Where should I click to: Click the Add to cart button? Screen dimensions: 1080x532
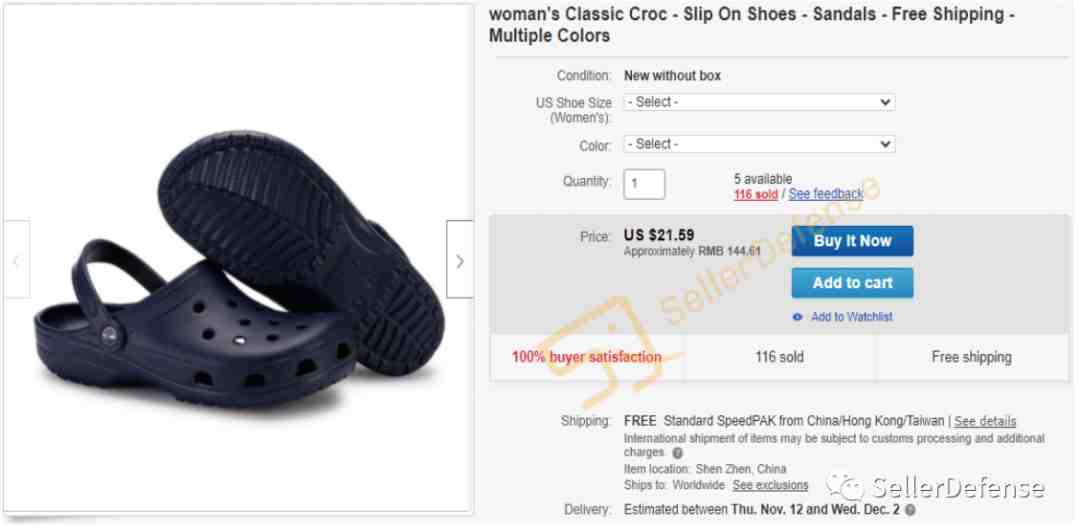(x=852, y=283)
